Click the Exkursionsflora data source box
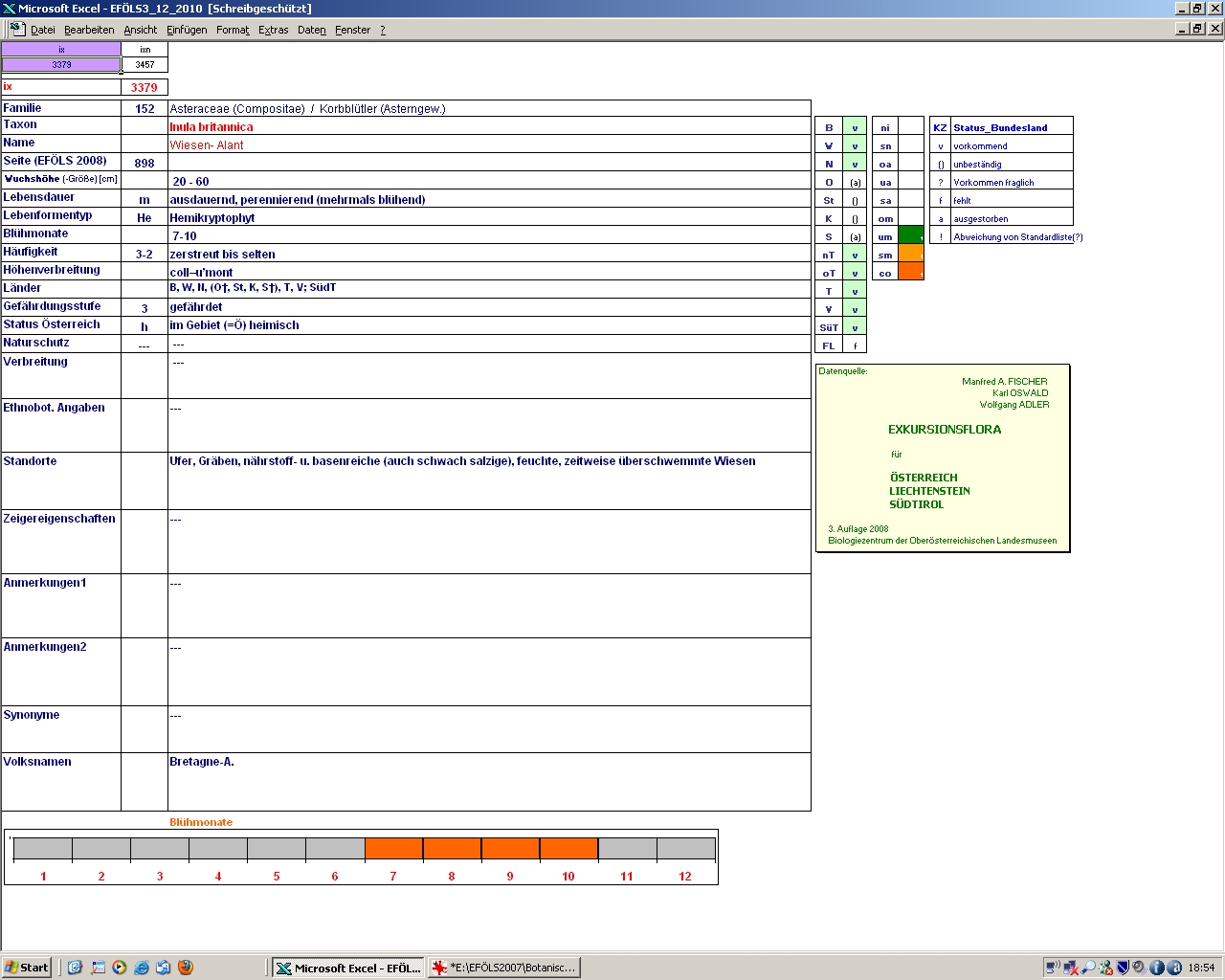This screenshot has height=980, width=1225. click(x=943, y=458)
